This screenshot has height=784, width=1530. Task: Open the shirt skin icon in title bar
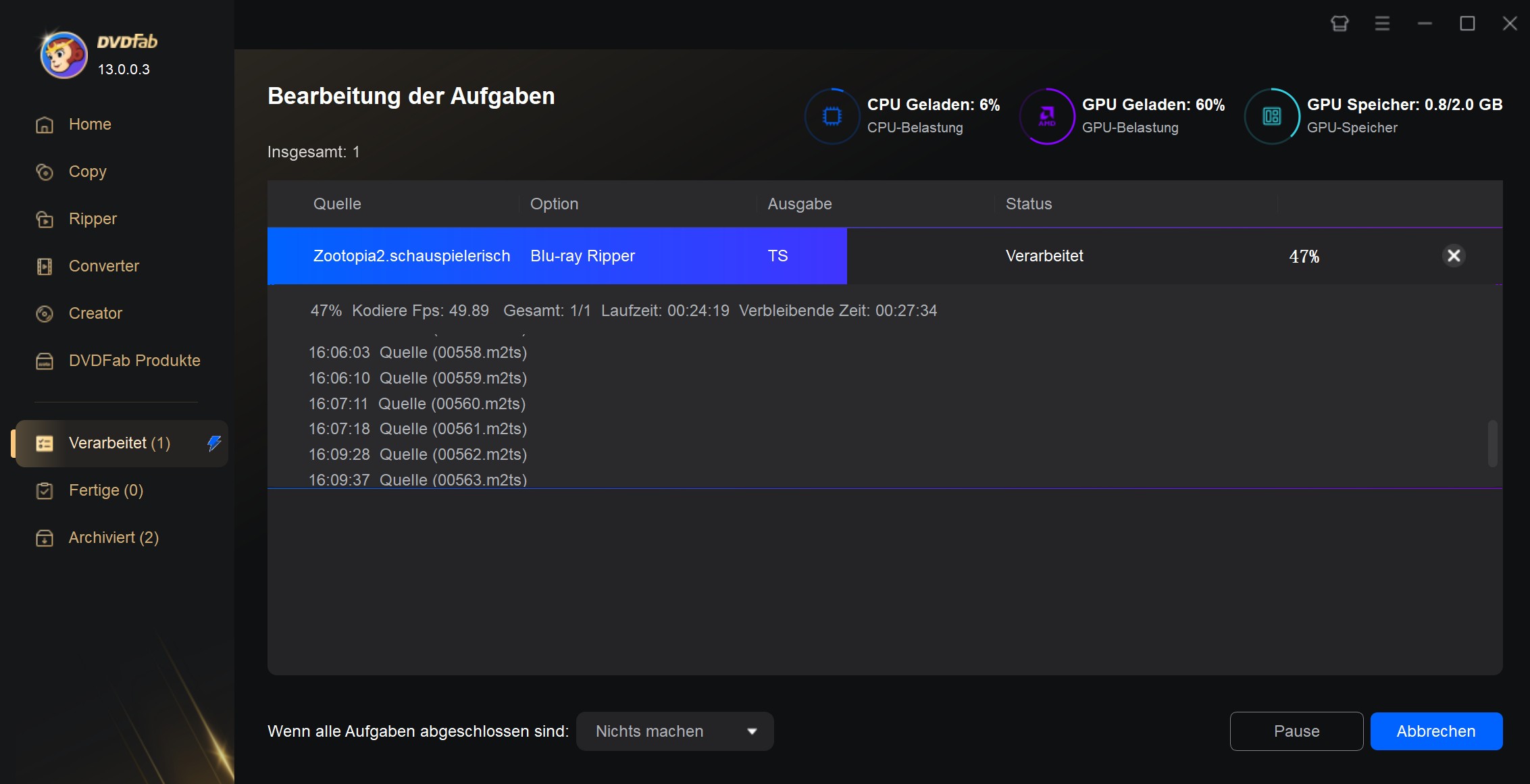coord(1340,24)
